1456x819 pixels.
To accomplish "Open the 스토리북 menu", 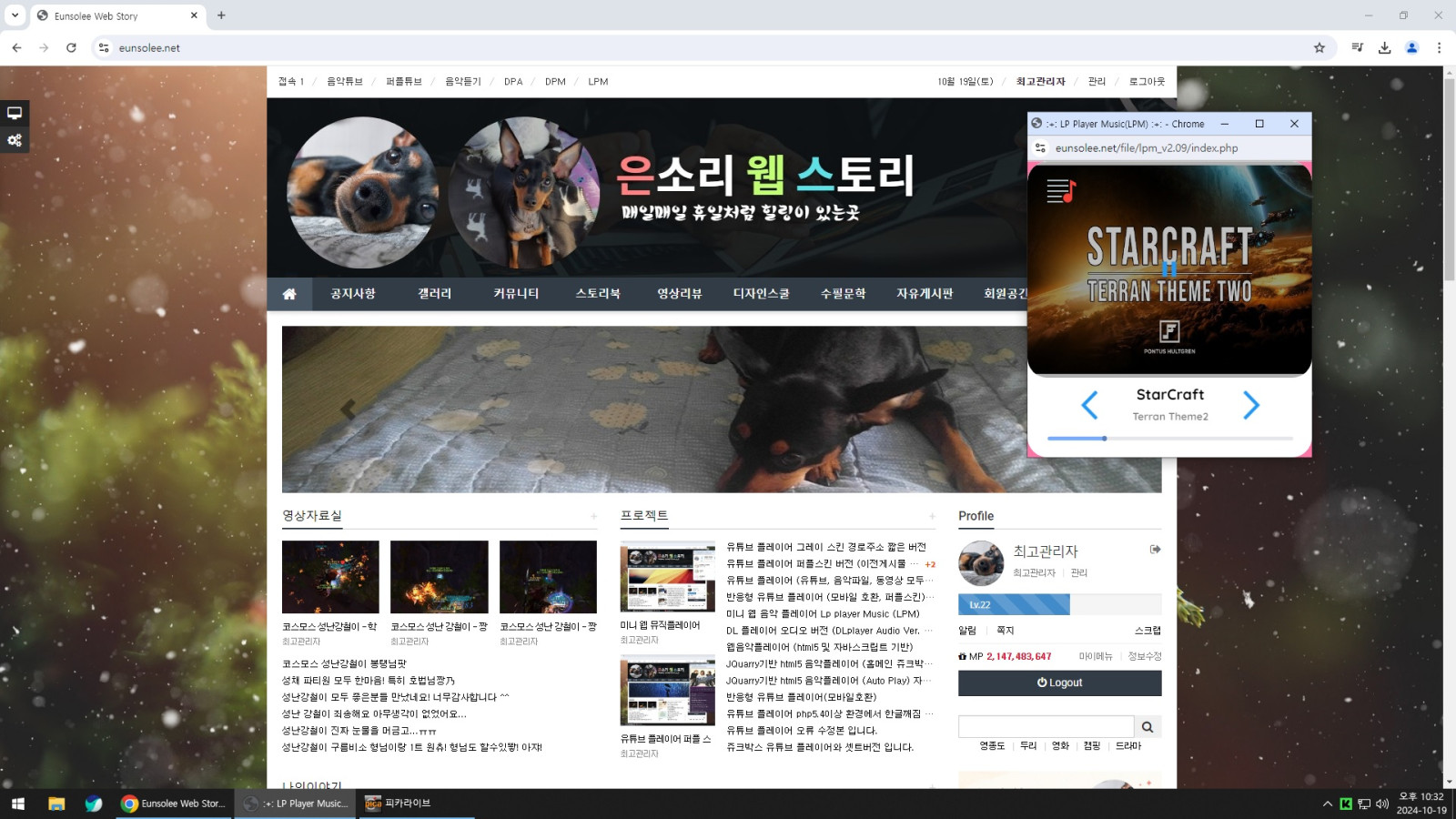I will pyautogui.click(x=598, y=294).
